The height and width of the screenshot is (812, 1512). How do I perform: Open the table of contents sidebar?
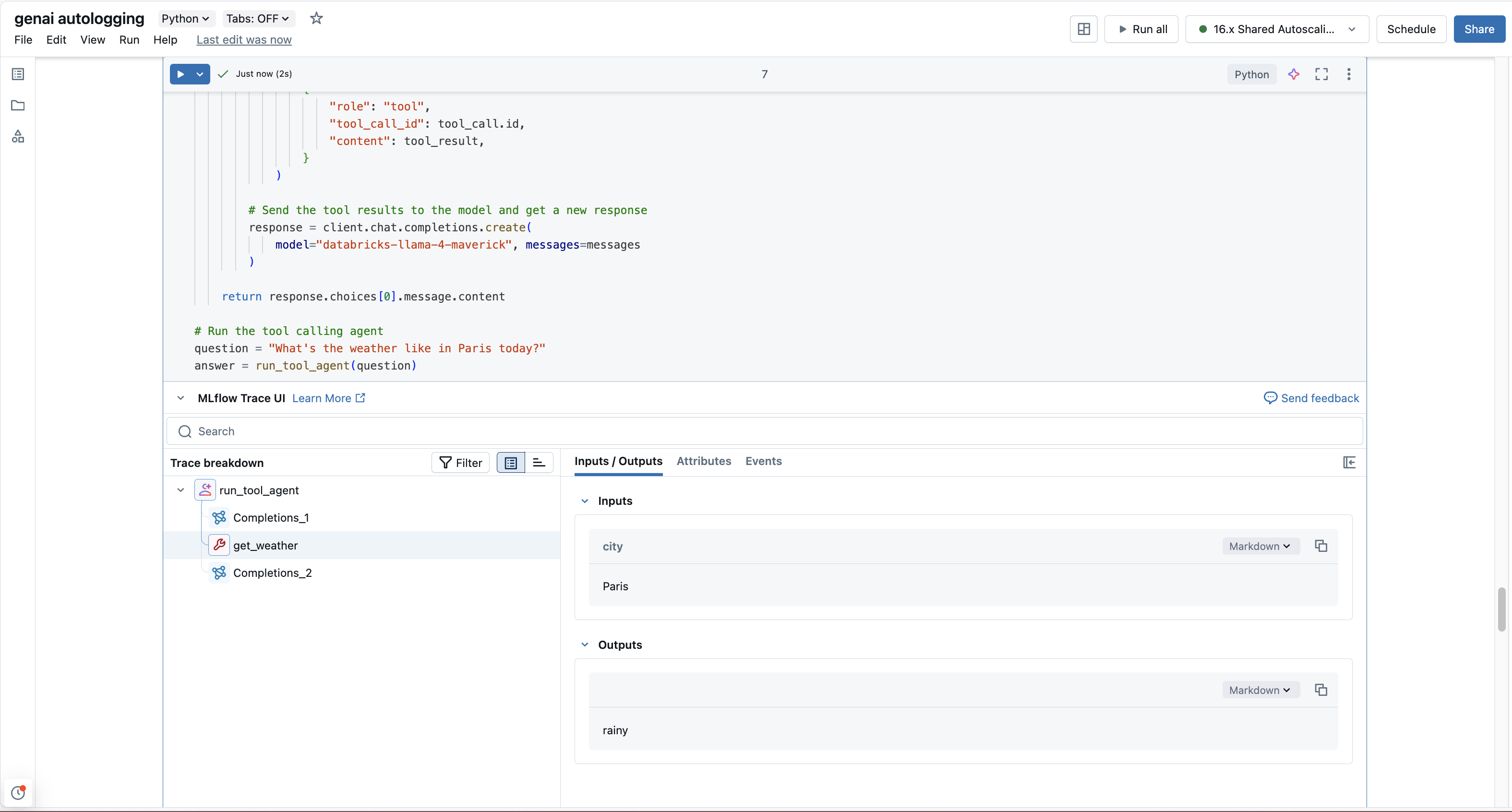(18, 74)
